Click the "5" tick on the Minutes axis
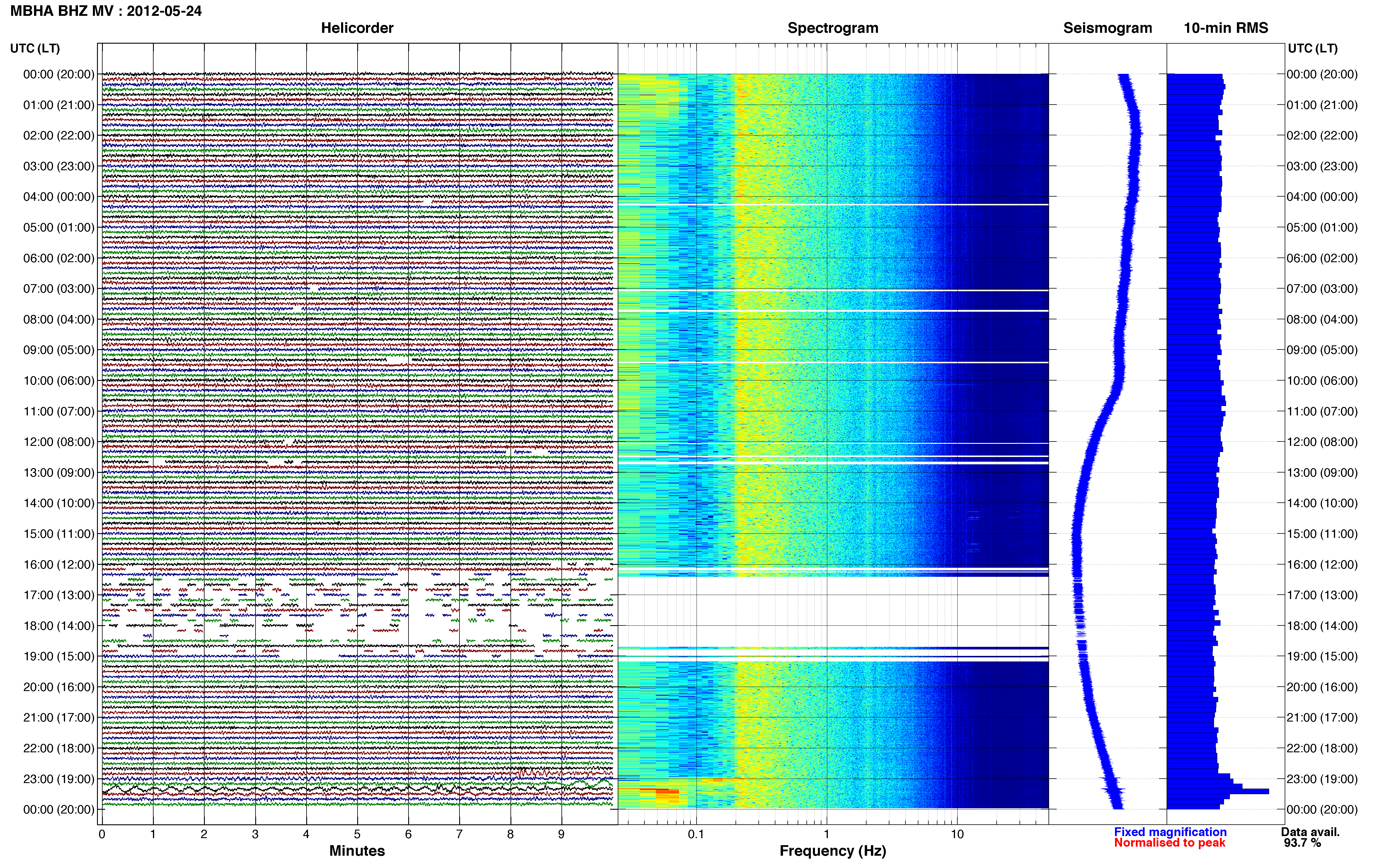The height and width of the screenshot is (868, 1389). [x=357, y=835]
